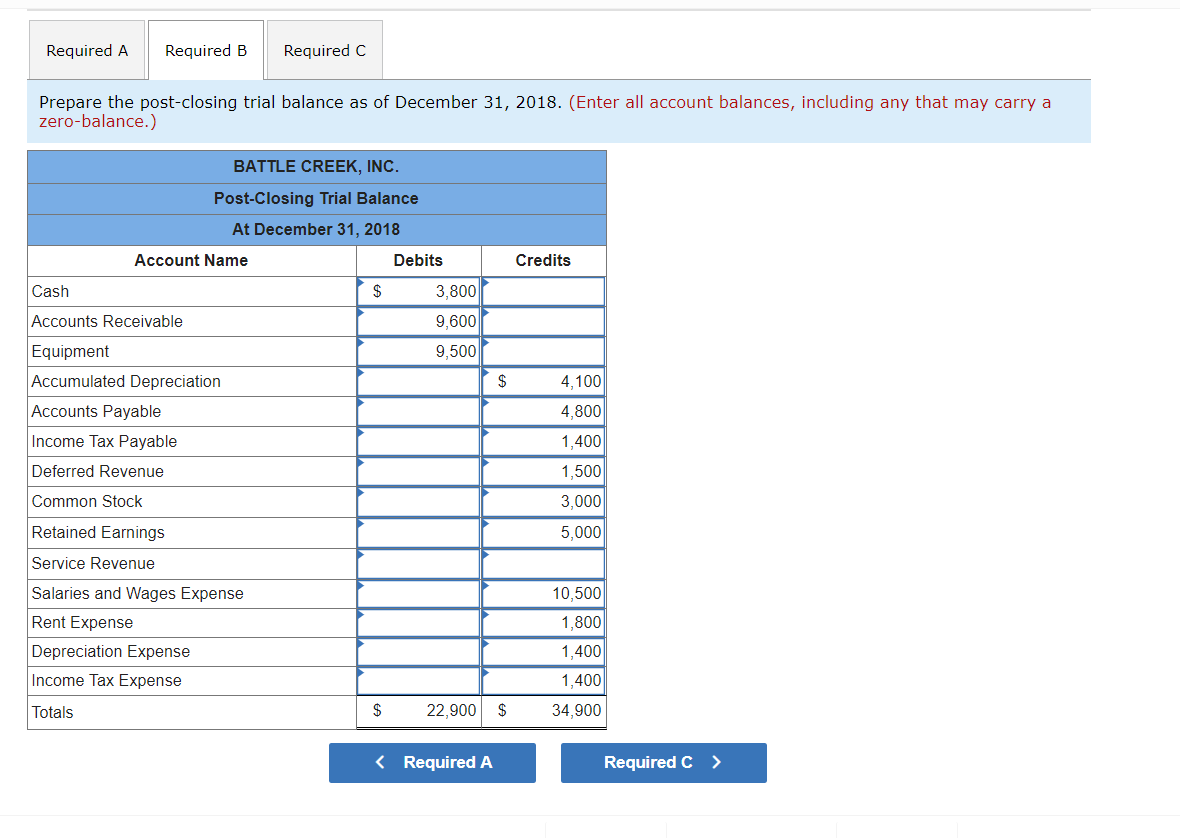Click Deferred Revenue debit field

click(x=418, y=472)
